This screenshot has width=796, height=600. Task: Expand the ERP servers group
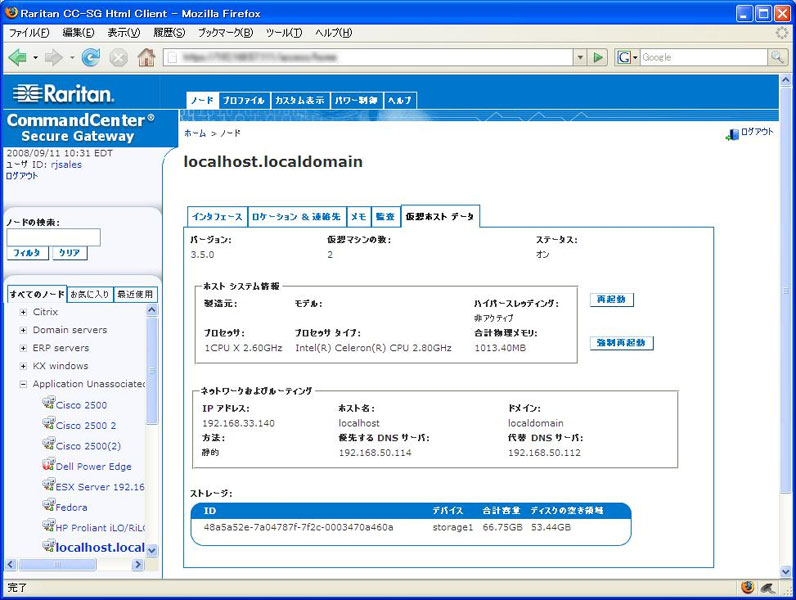pyautogui.click(x=23, y=348)
